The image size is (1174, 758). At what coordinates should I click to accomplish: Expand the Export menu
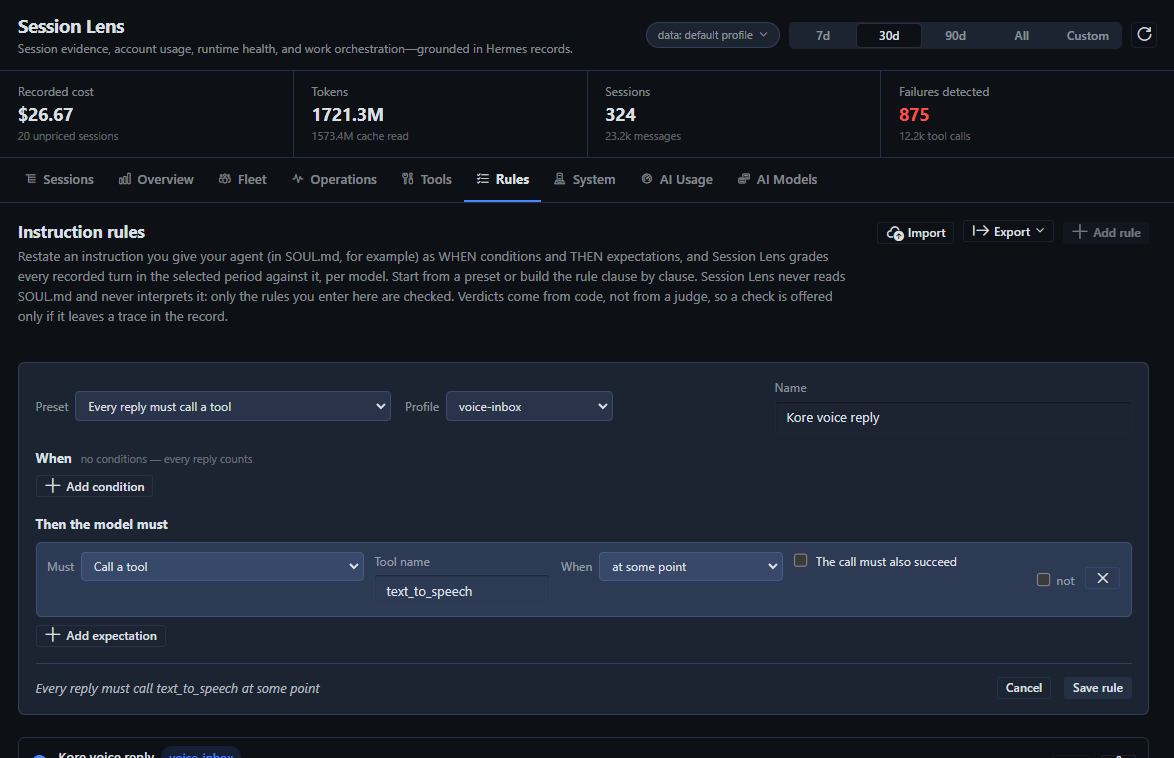pyautogui.click(x=1008, y=231)
